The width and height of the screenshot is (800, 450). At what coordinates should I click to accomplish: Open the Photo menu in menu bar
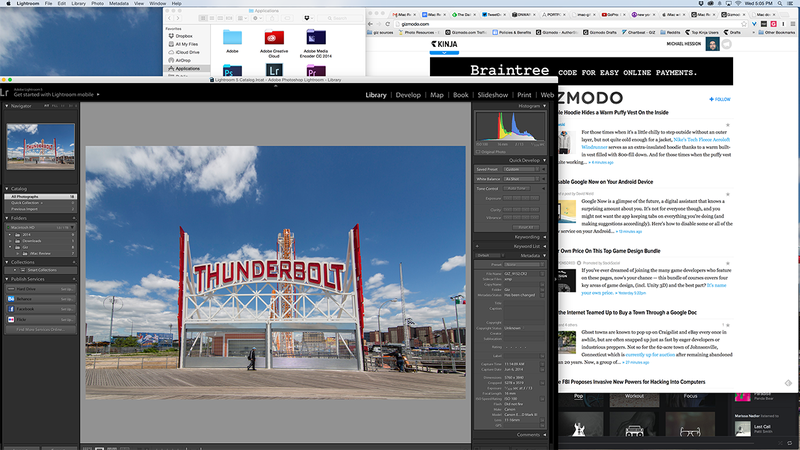(97, 4)
